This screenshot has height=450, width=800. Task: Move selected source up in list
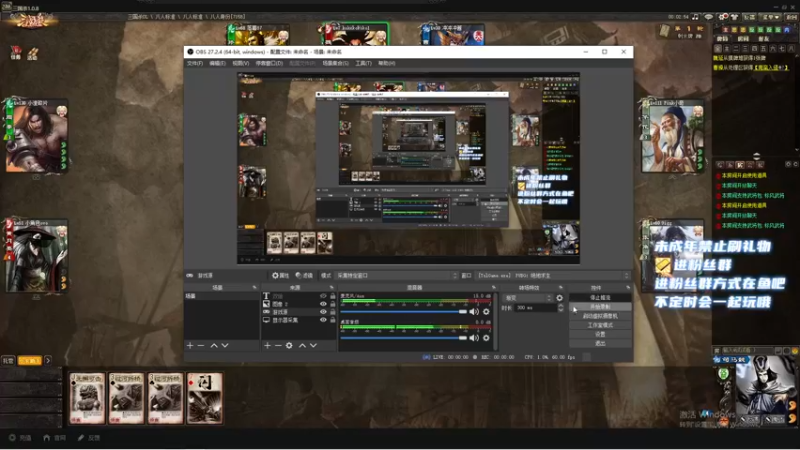[x=302, y=345]
